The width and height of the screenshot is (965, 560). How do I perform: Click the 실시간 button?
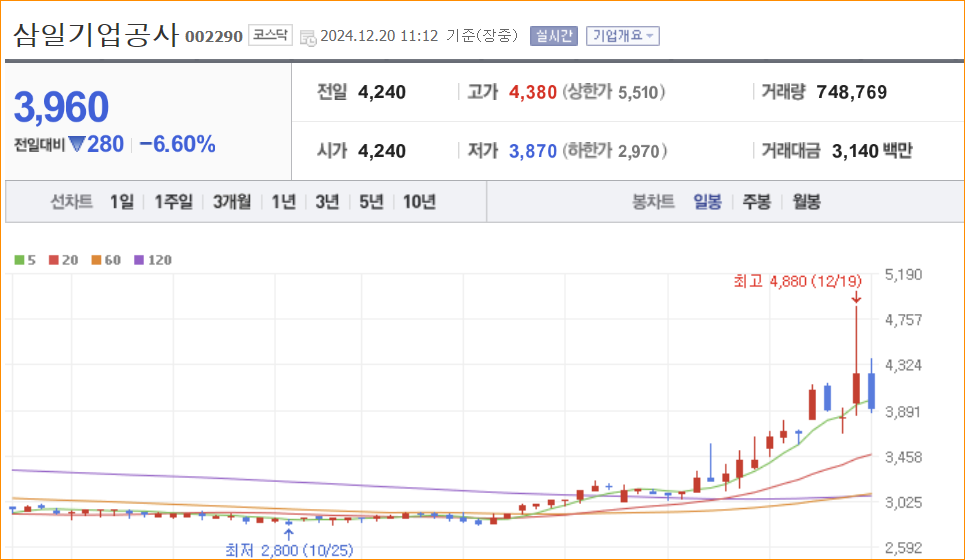(553, 36)
